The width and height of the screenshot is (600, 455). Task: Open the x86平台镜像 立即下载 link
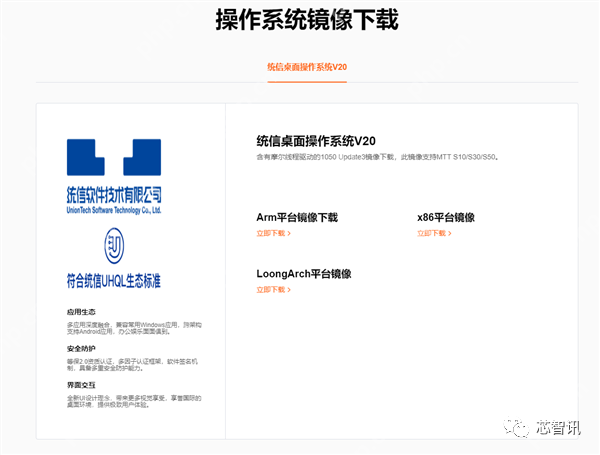[434, 233]
